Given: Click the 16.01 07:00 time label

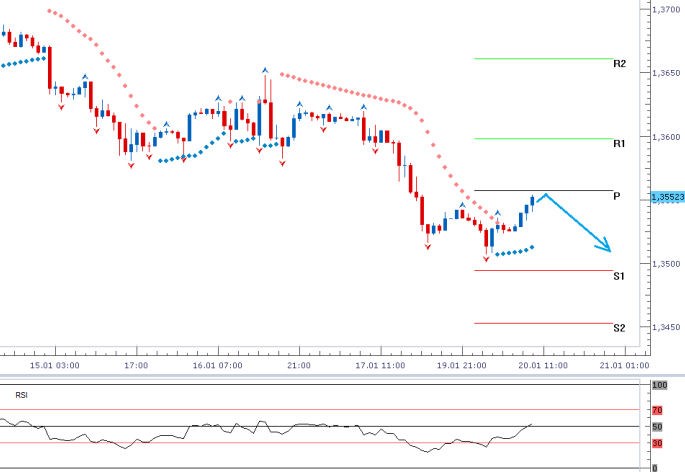Looking at the screenshot, I should (218, 365).
